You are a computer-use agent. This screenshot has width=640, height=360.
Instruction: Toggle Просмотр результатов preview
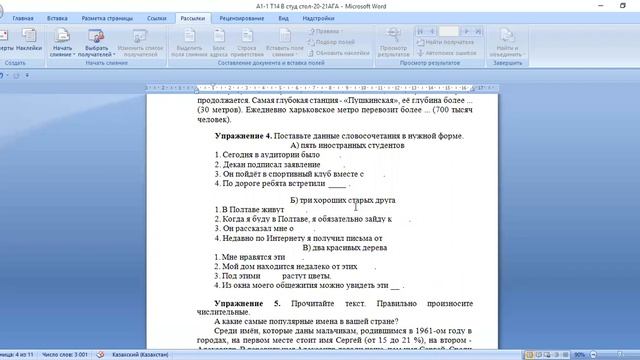[x=393, y=42]
